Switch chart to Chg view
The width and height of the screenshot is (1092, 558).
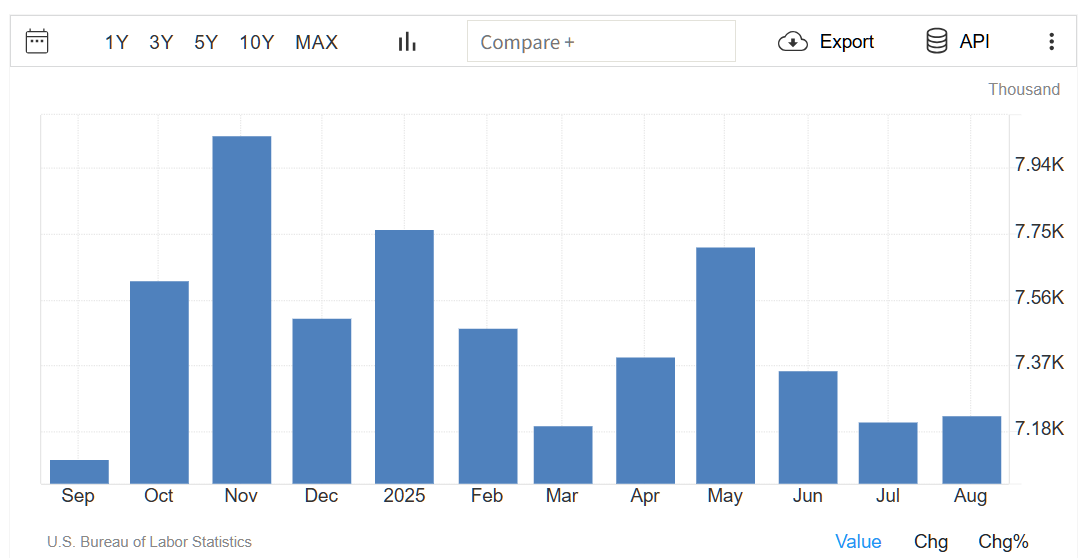point(931,542)
